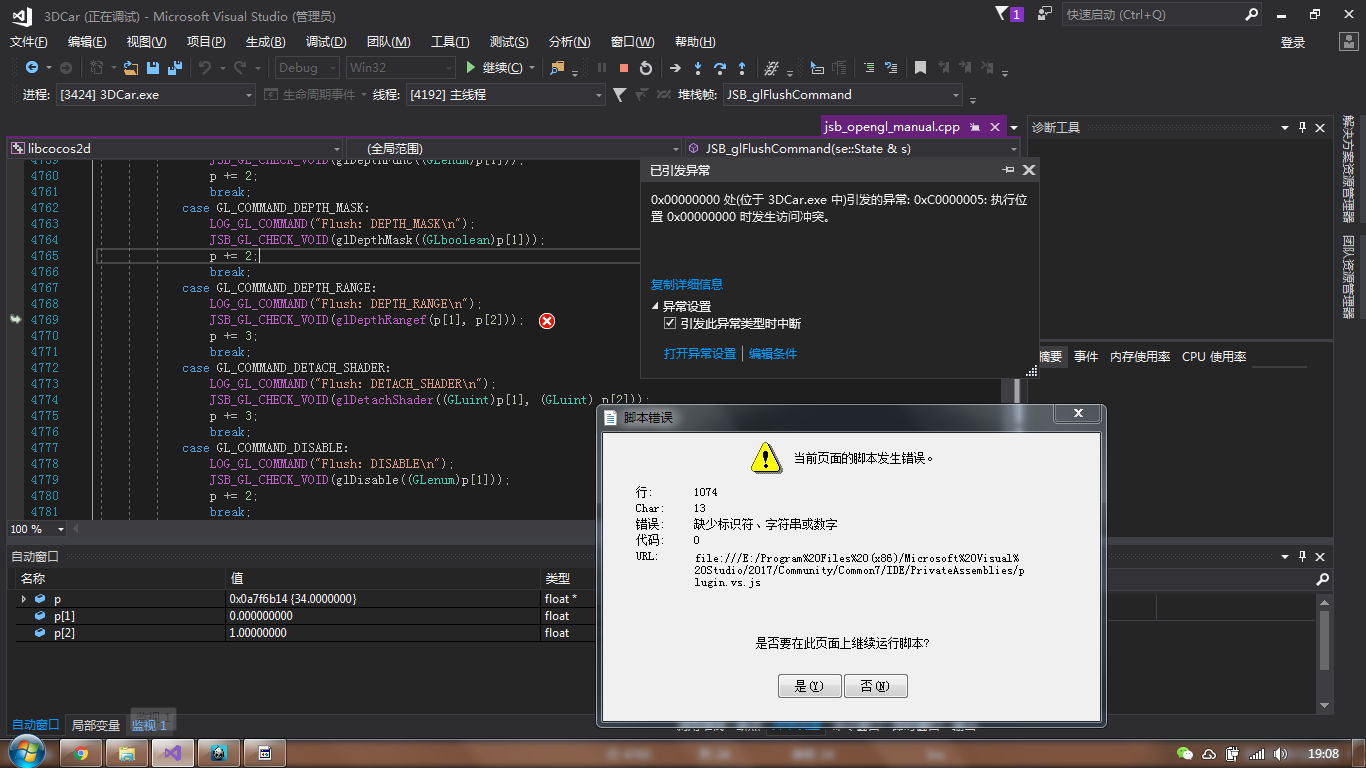Close the script error dialog
The height and width of the screenshot is (768, 1366).
1078,414
